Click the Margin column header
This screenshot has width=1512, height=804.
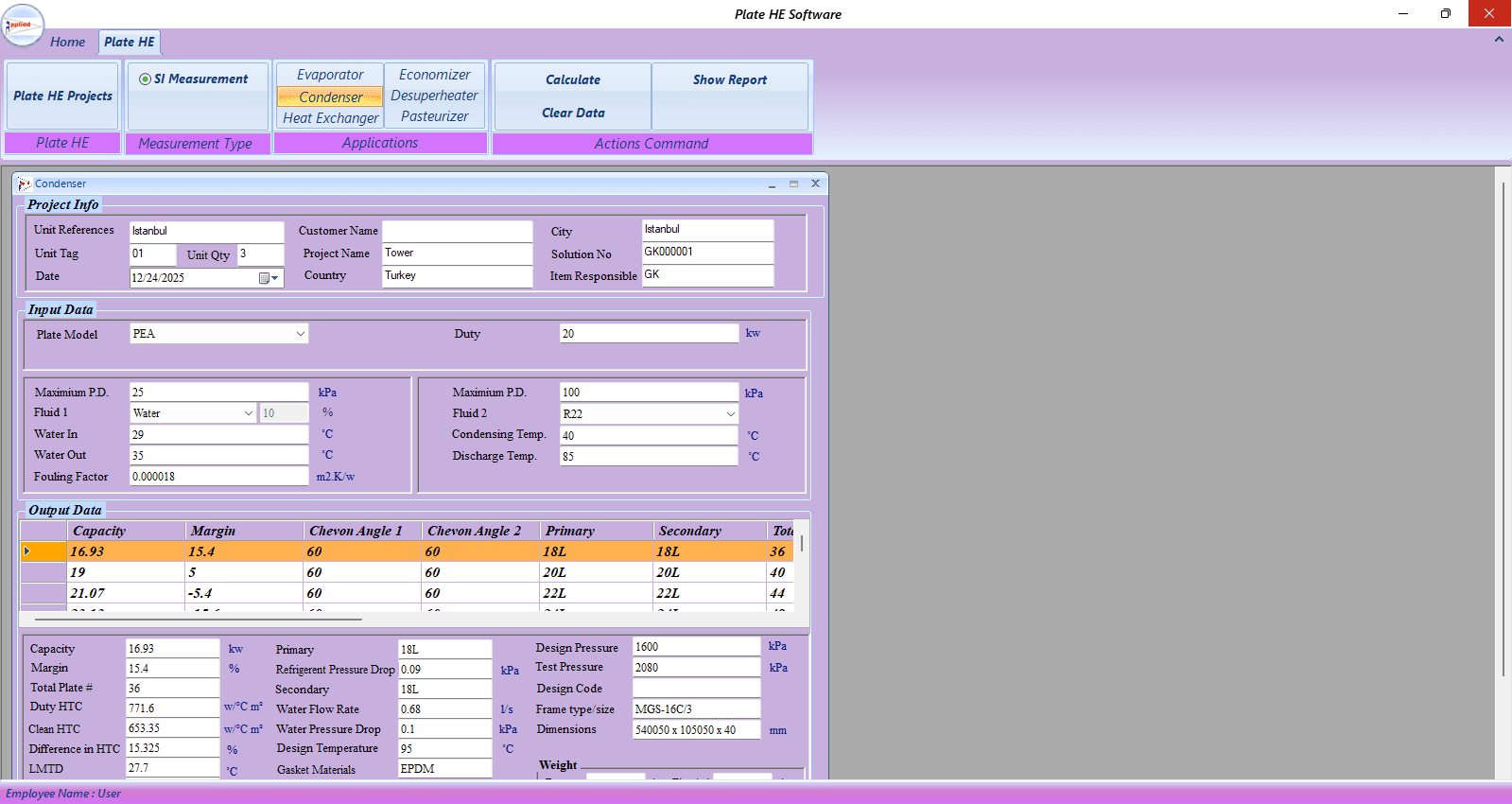coord(243,531)
